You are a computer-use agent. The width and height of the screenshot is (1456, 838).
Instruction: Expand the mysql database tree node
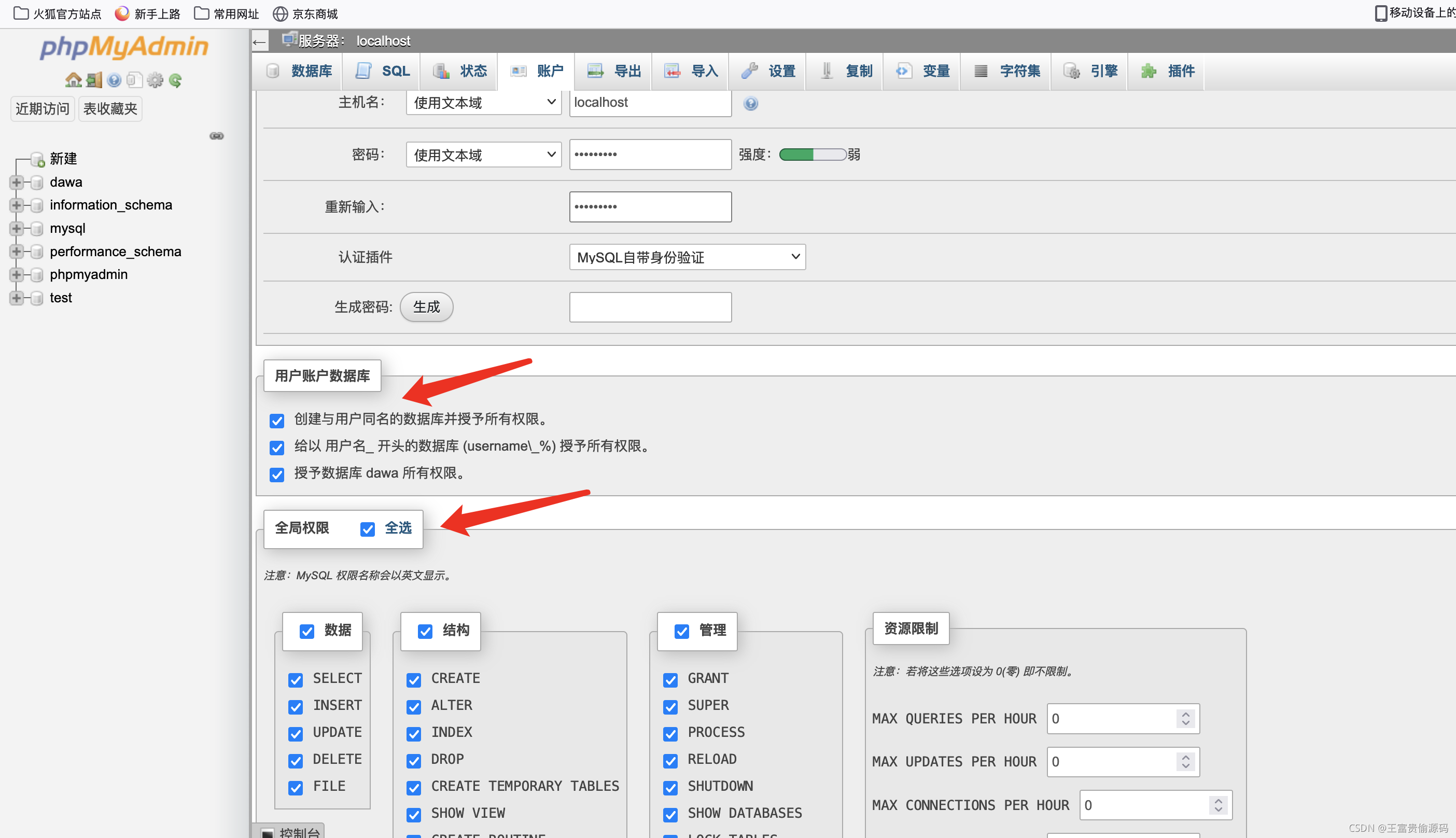pyautogui.click(x=16, y=229)
